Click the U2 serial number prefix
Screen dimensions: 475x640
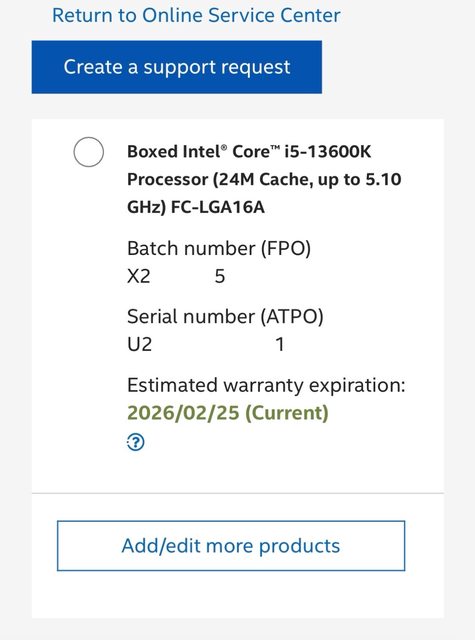[x=140, y=344]
